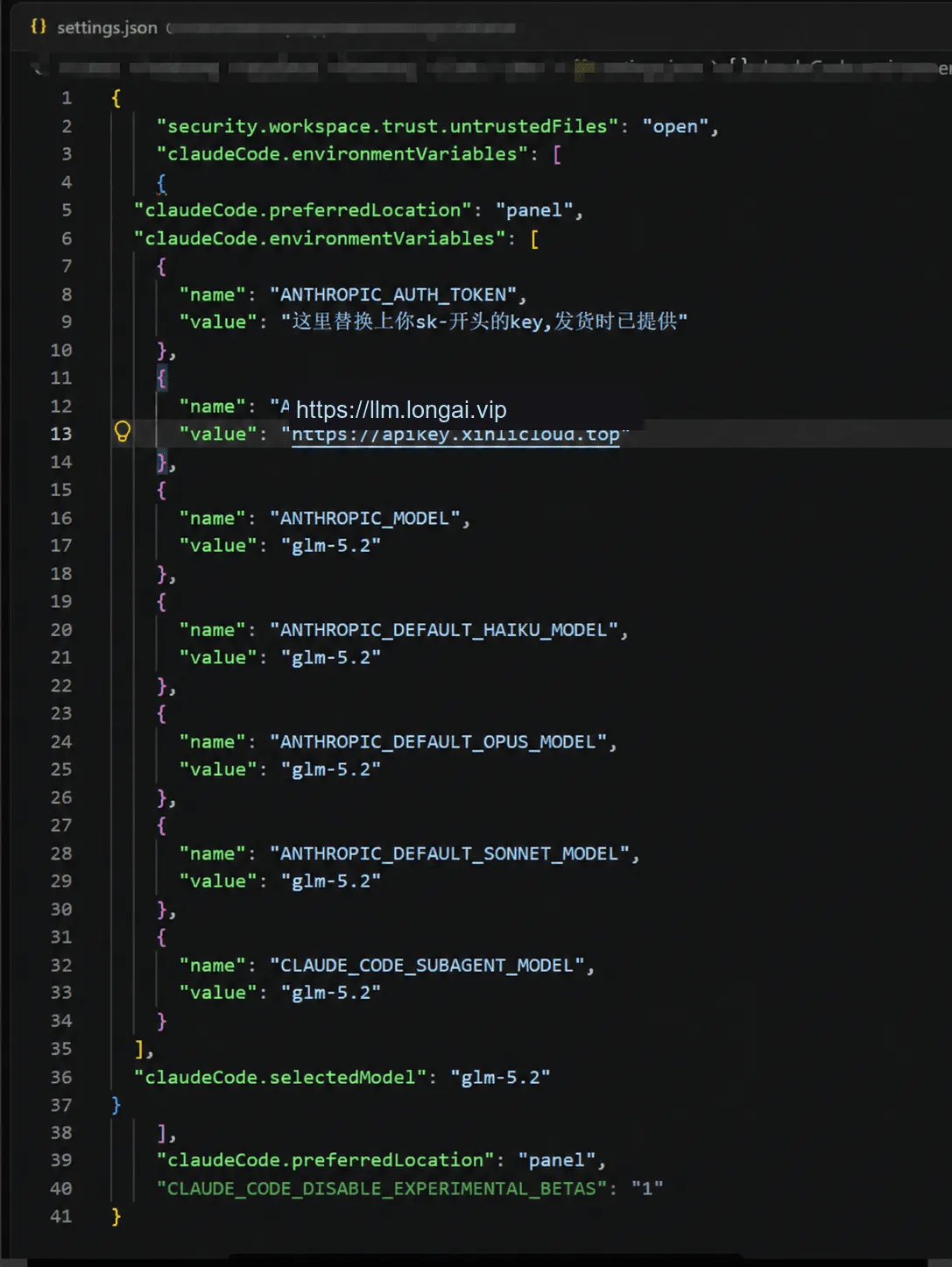
Task: Click "claudeCode.preferredLocation" key on line 5
Action: coord(303,210)
